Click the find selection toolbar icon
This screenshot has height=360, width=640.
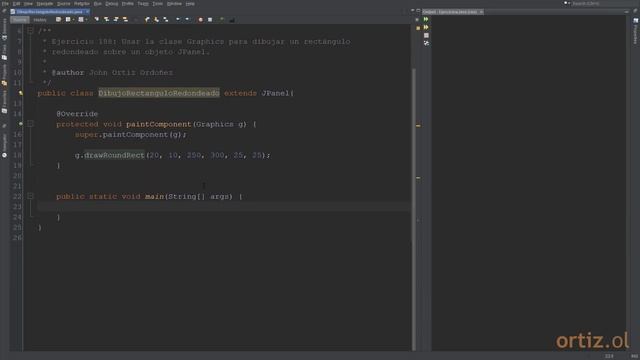(x=97, y=19)
